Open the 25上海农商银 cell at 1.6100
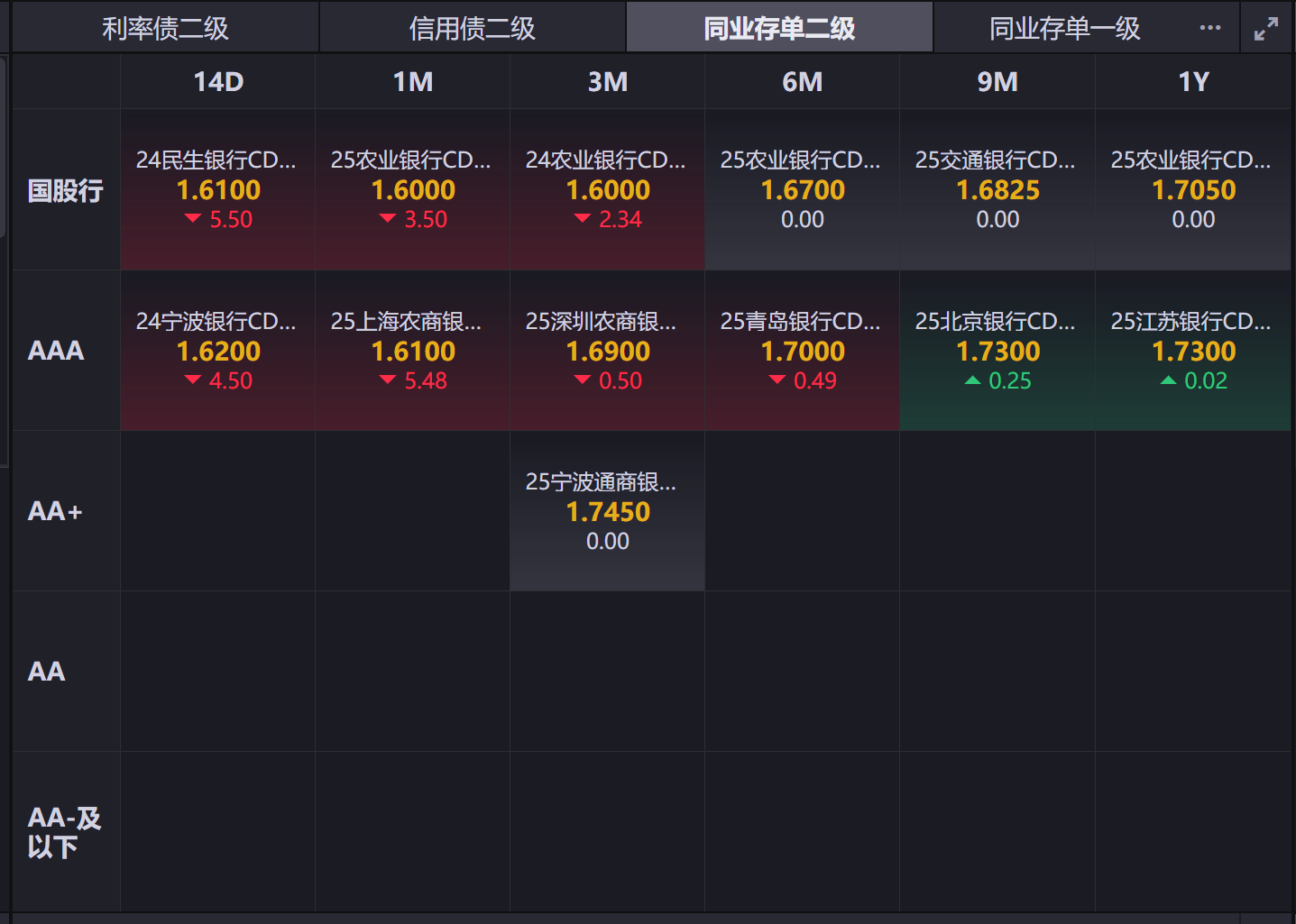 coord(412,351)
